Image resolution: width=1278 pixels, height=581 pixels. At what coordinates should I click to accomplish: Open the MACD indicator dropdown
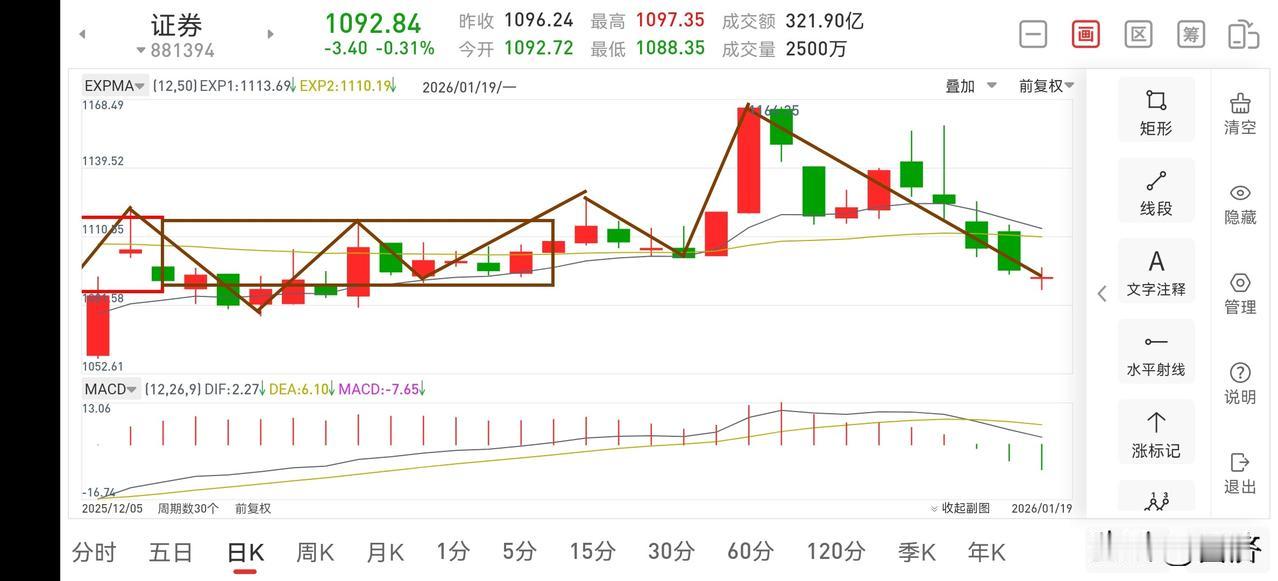(111, 389)
